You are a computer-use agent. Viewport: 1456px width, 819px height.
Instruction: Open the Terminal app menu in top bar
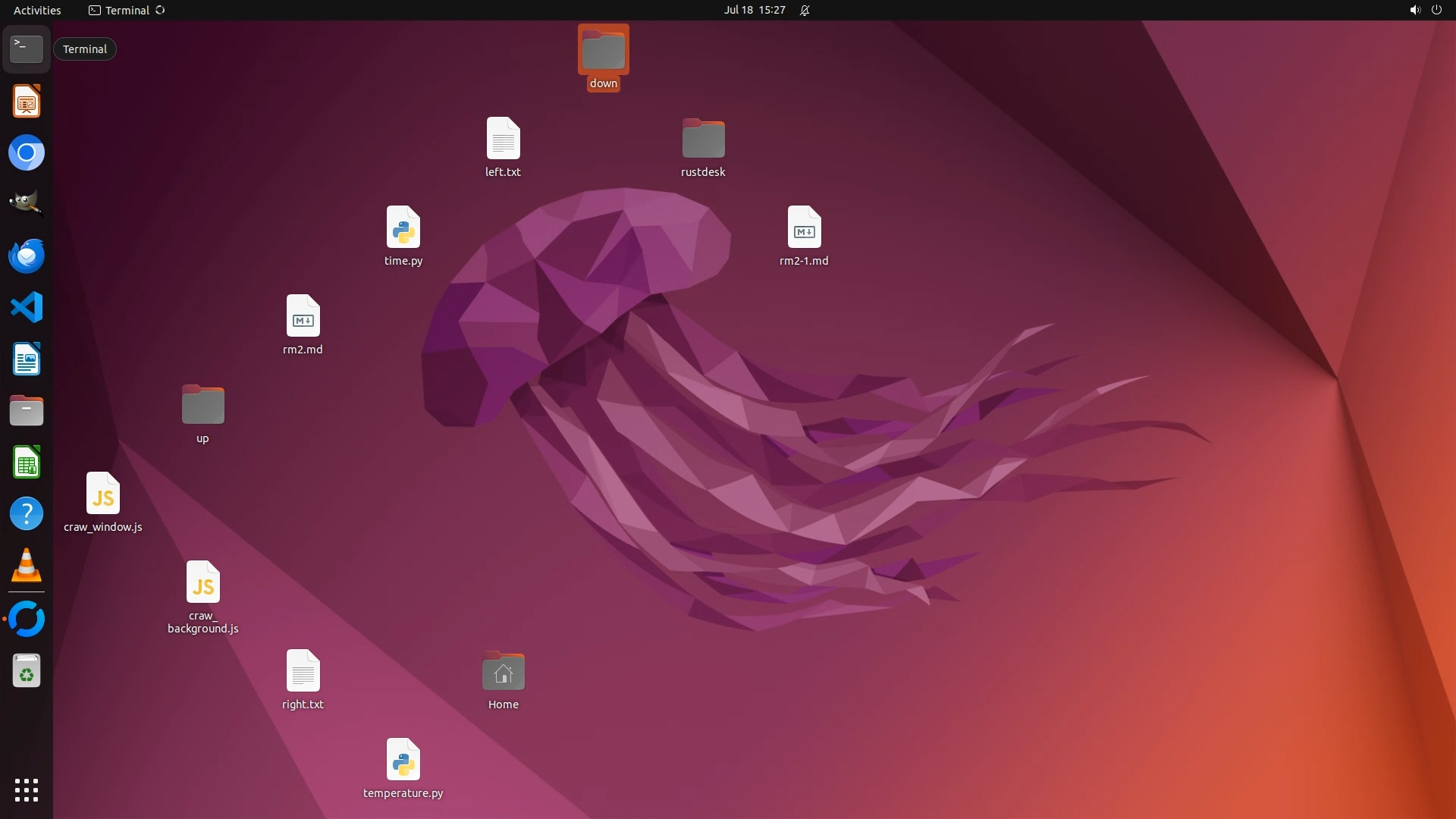(127, 10)
